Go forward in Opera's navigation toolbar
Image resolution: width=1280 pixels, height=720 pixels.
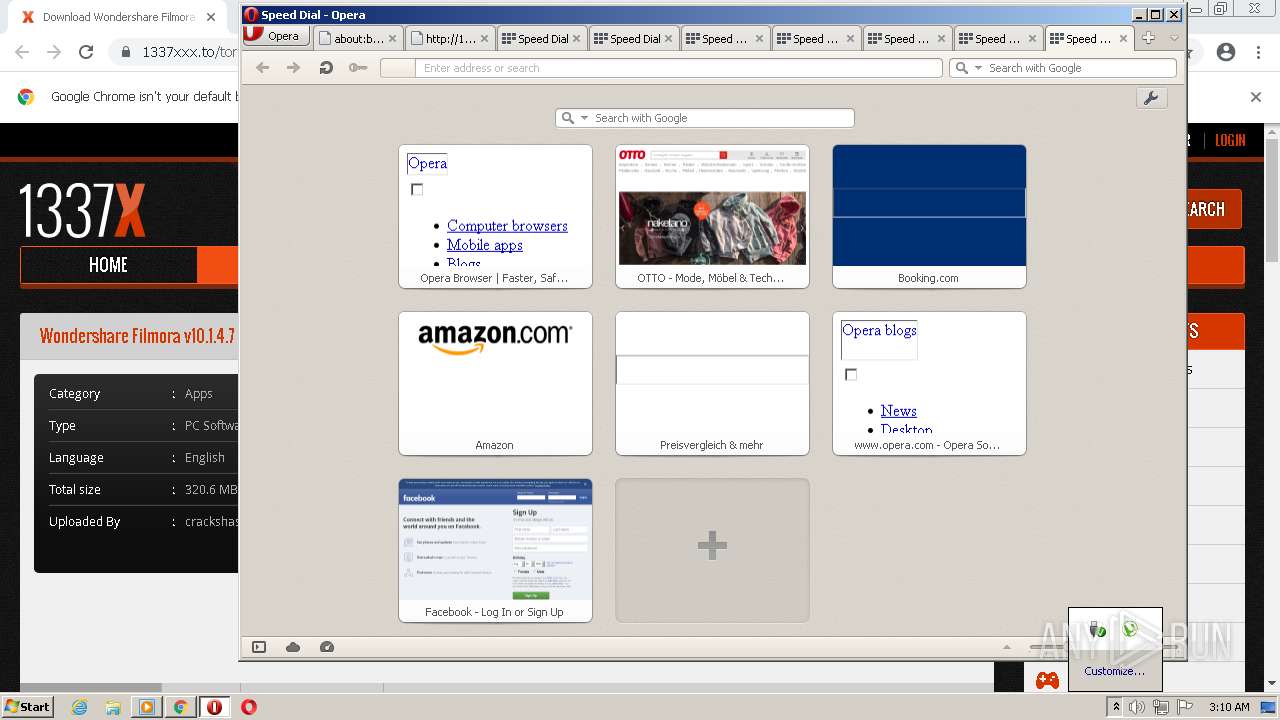(x=293, y=68)
